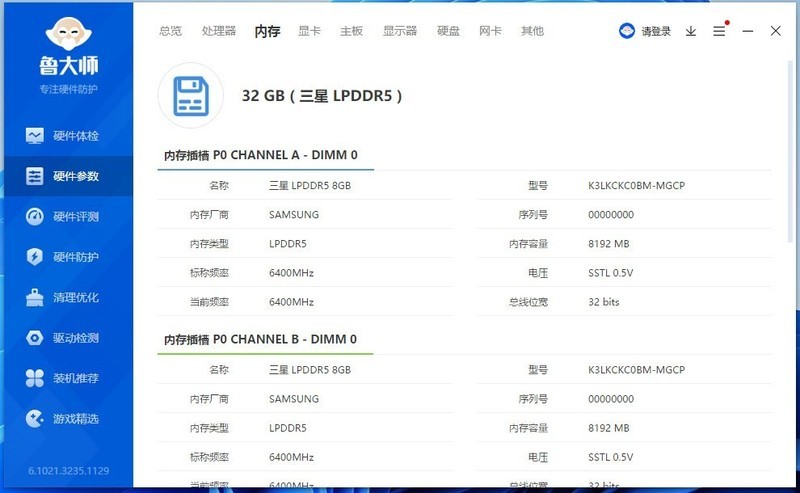
Task: Click 请登录 to sign in
Action: (645, 31)
